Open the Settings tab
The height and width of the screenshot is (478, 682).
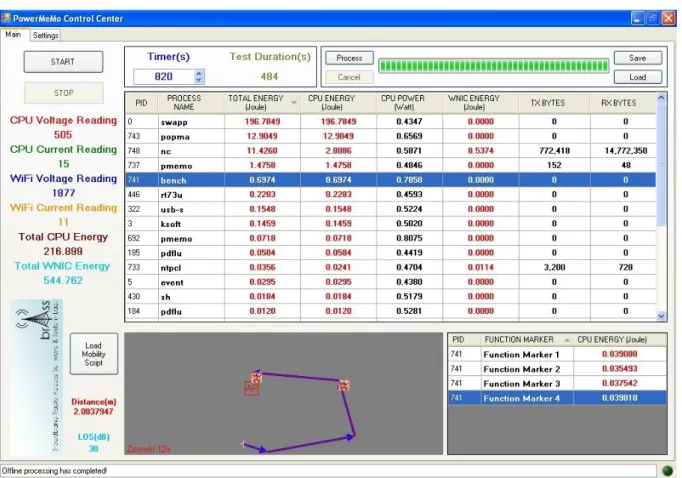click(x=45, y=35)
